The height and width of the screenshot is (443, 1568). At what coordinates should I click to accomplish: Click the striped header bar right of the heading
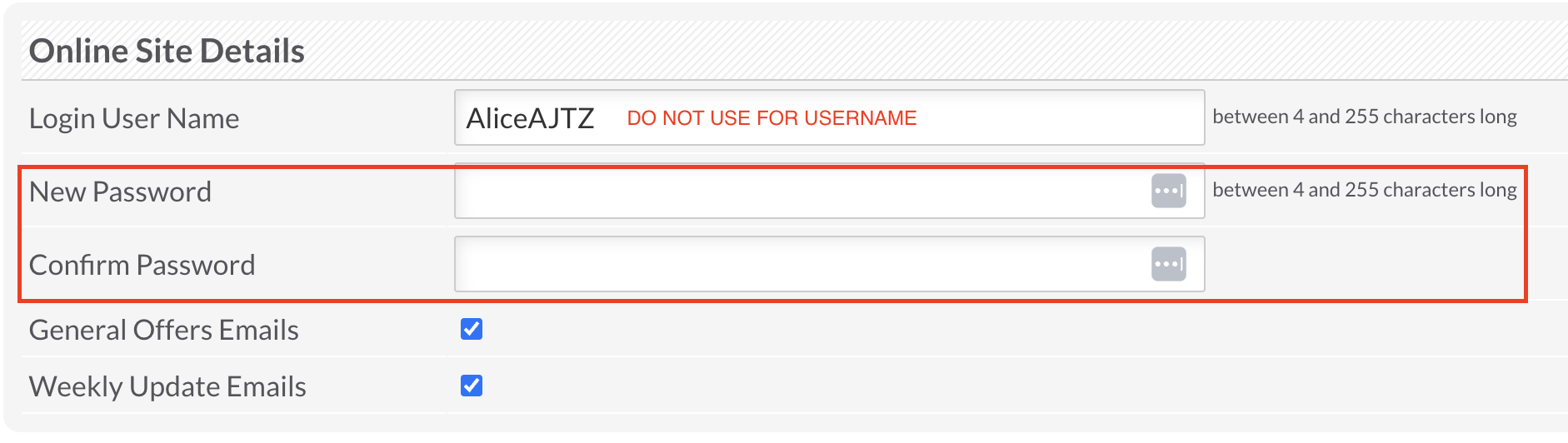916,51
